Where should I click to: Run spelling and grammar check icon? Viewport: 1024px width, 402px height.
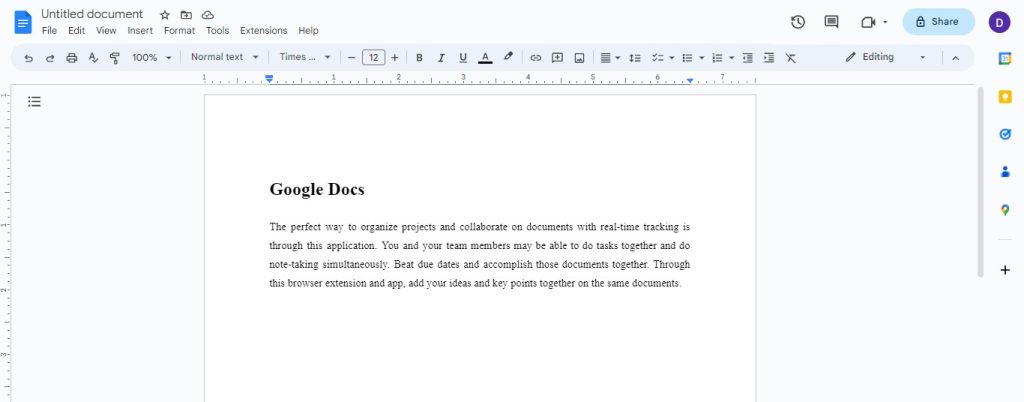coord(93,58)
